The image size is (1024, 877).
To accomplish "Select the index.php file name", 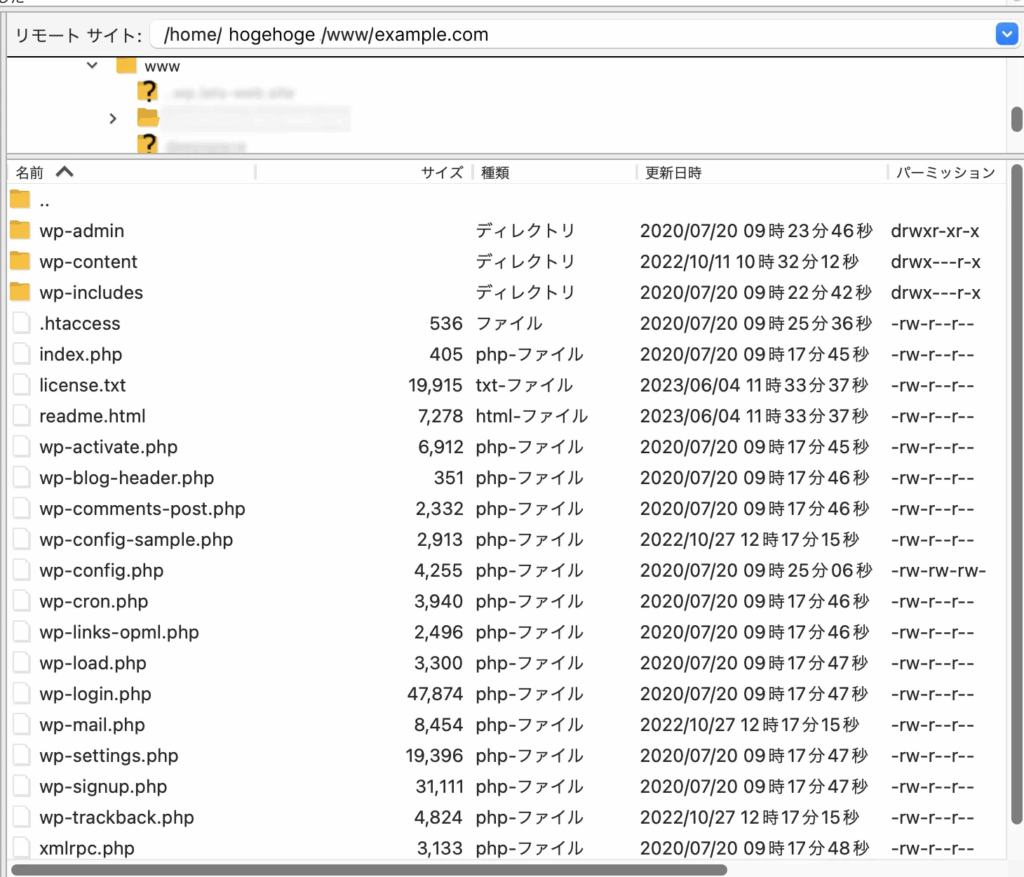I will point(80,355).
